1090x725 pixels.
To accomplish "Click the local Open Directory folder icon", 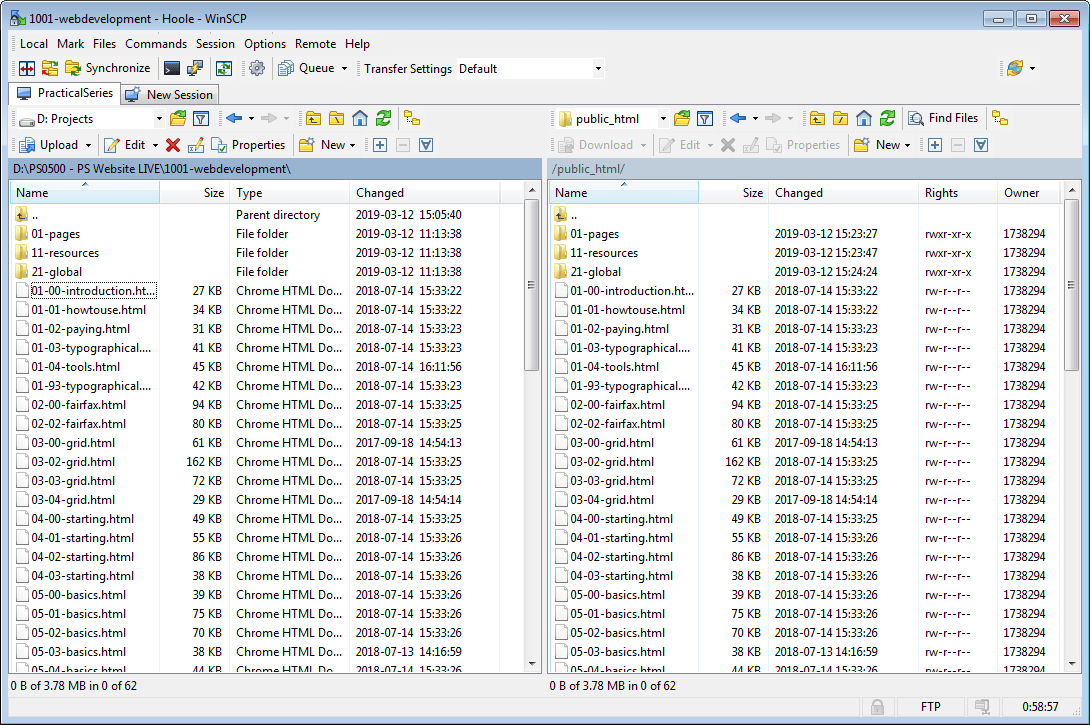I will pos(178,119).
